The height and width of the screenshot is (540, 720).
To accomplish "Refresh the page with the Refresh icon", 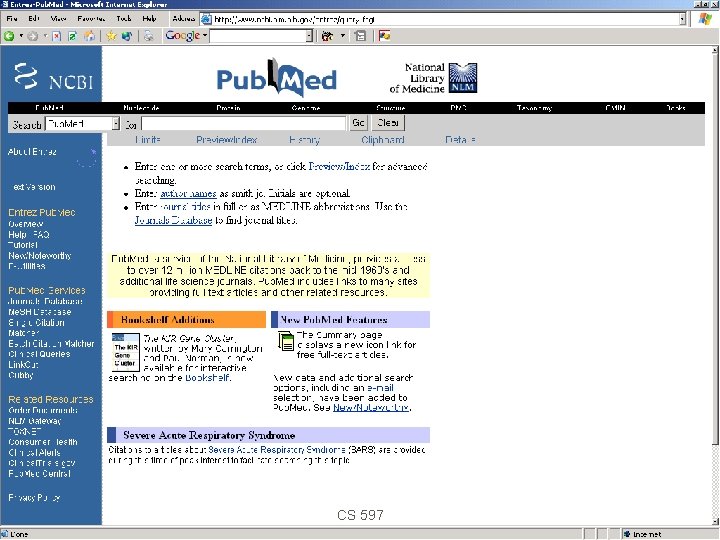I will [x=73, y=36].
